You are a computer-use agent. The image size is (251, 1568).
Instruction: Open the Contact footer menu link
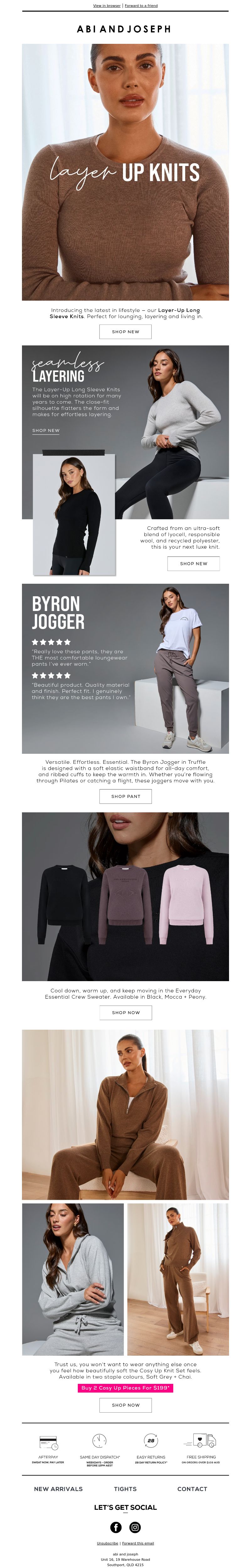pyautogui.click(x=192, y=1489)
